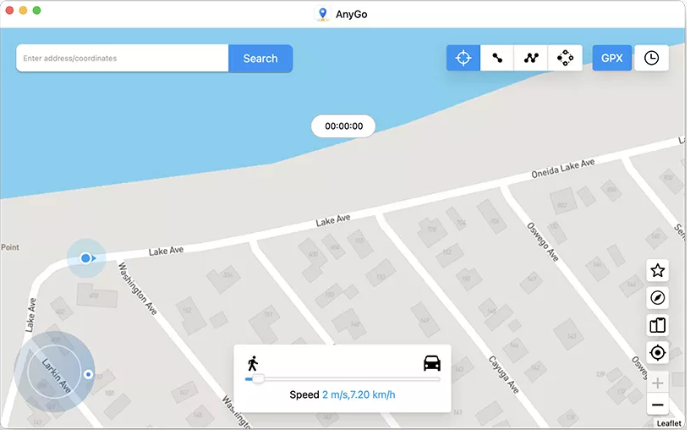This screenshot has height=430, width=687.
Task: Click the car speed icon
Action: (432, 363)
